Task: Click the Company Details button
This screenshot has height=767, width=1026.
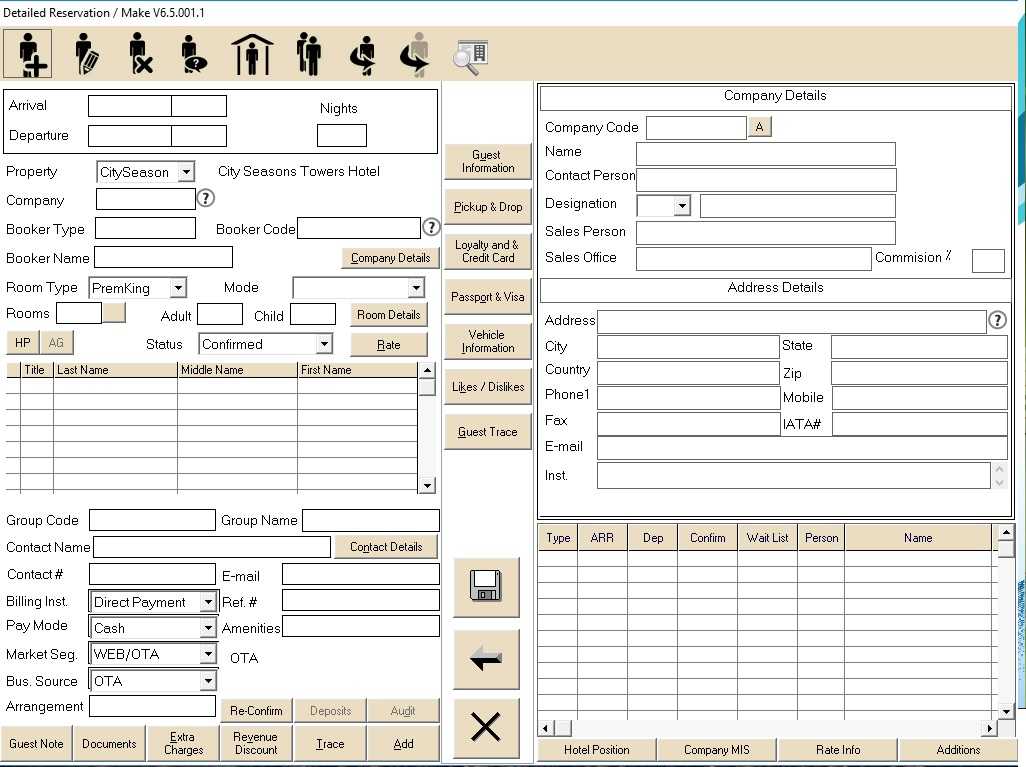Action: tap(390, 258)
